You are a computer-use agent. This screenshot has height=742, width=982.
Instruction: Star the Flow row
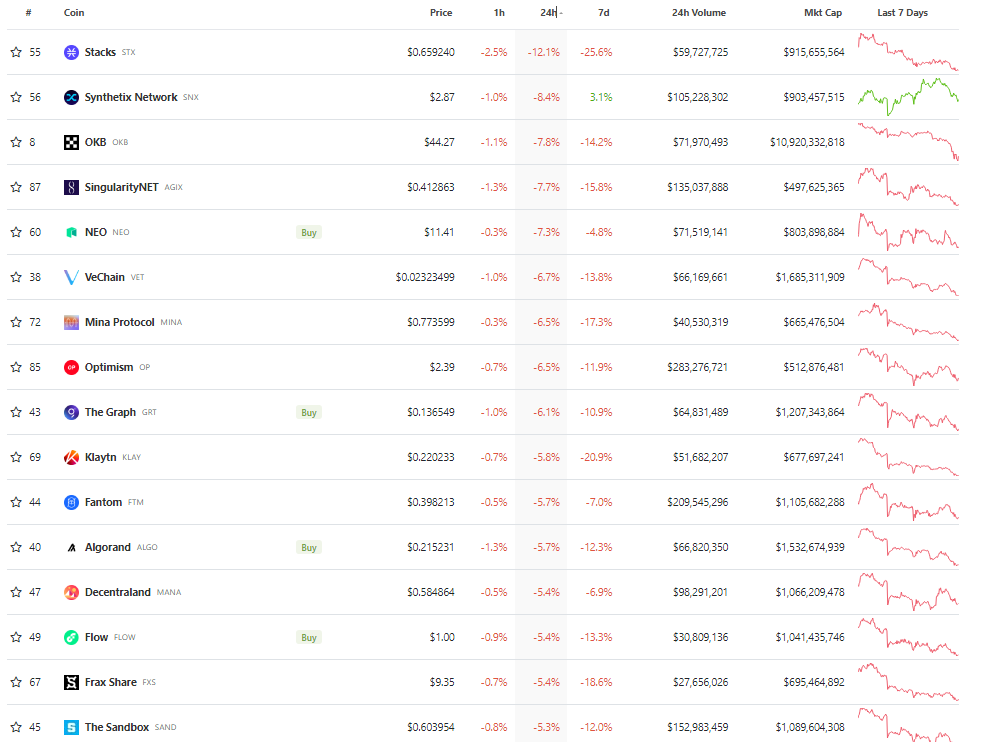point(16,637)
